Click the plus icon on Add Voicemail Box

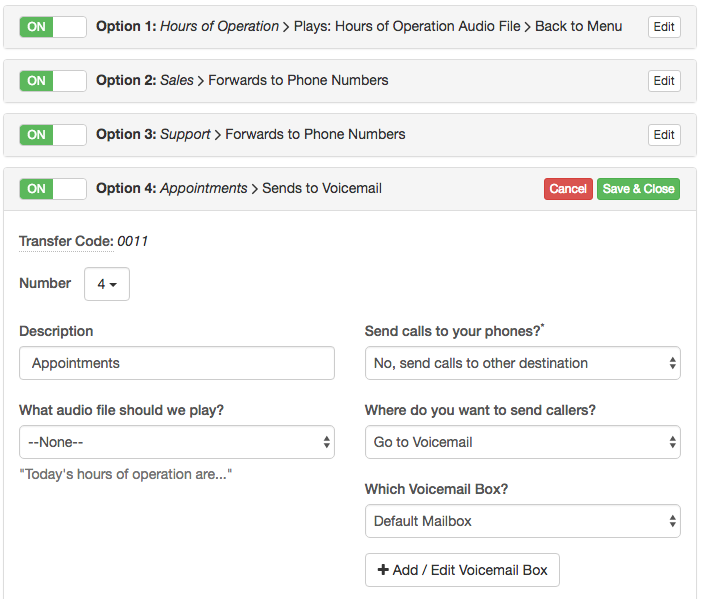(383, 569)
